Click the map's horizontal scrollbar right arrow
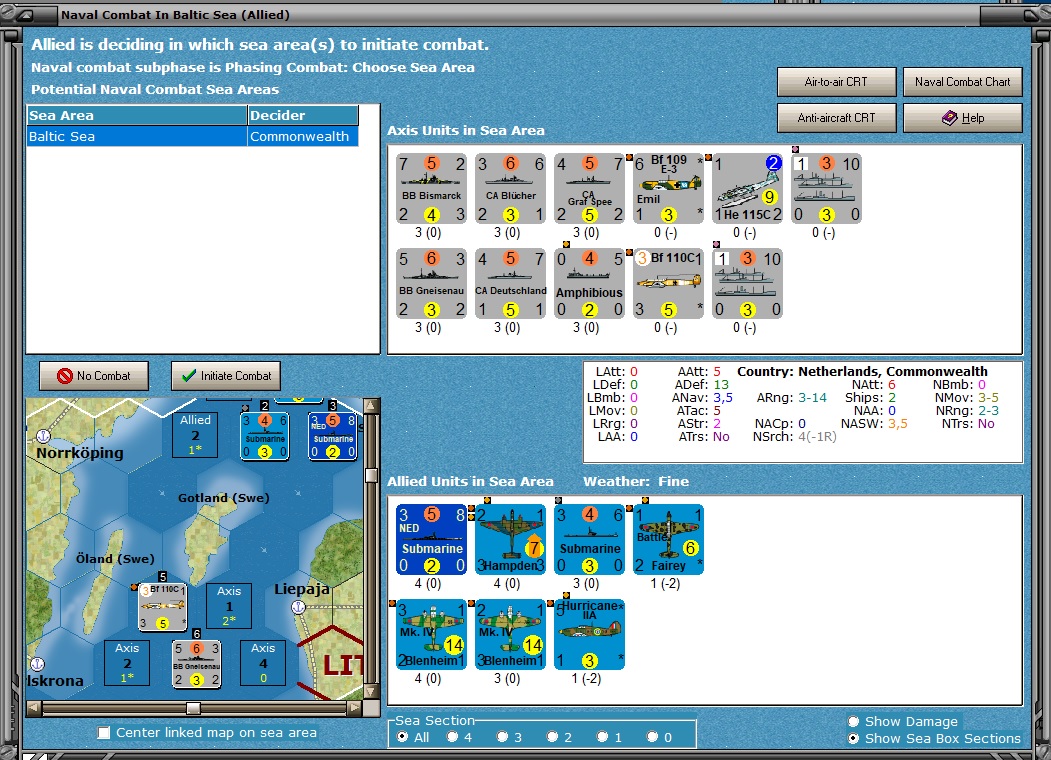 click(x=355, y=708)
